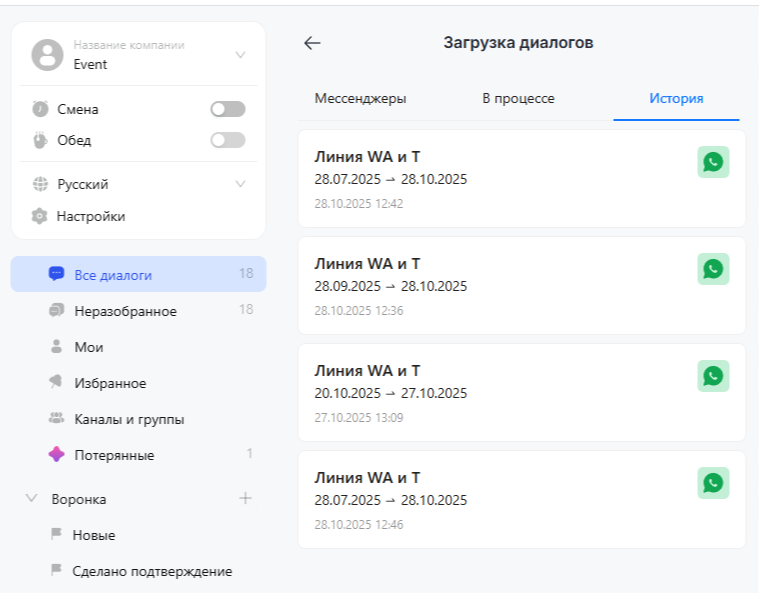Viewport: 759px width, 593px height.
Task: Toggle the Смена switch
Action: (x=227, y=109)
